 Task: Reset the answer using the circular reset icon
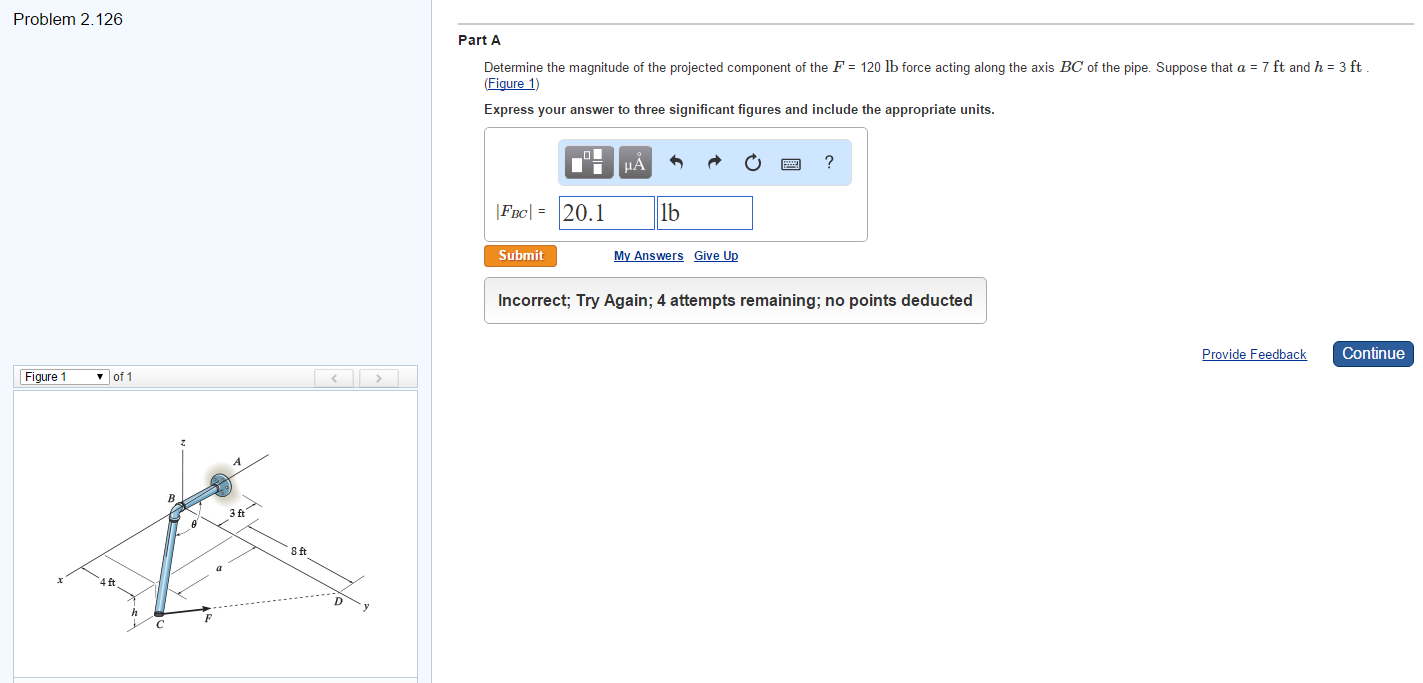(x=752, y=162)
